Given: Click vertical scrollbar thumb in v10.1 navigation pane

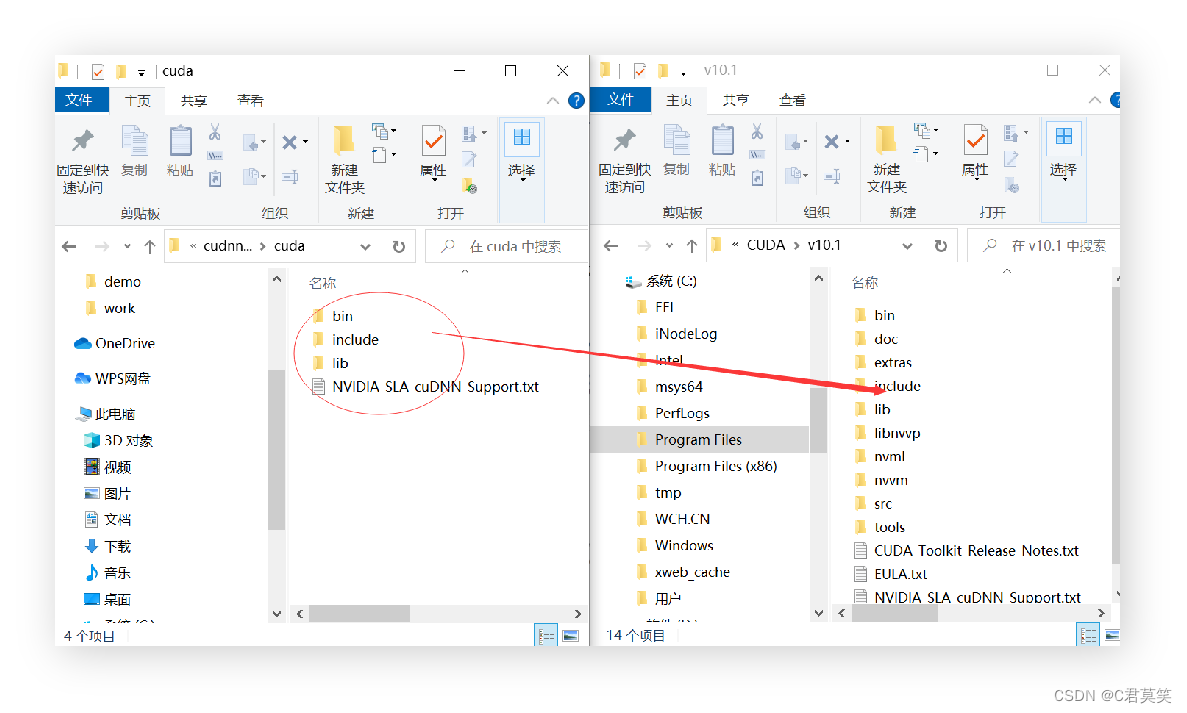Looking at the screenshot, I should point(818,419).
